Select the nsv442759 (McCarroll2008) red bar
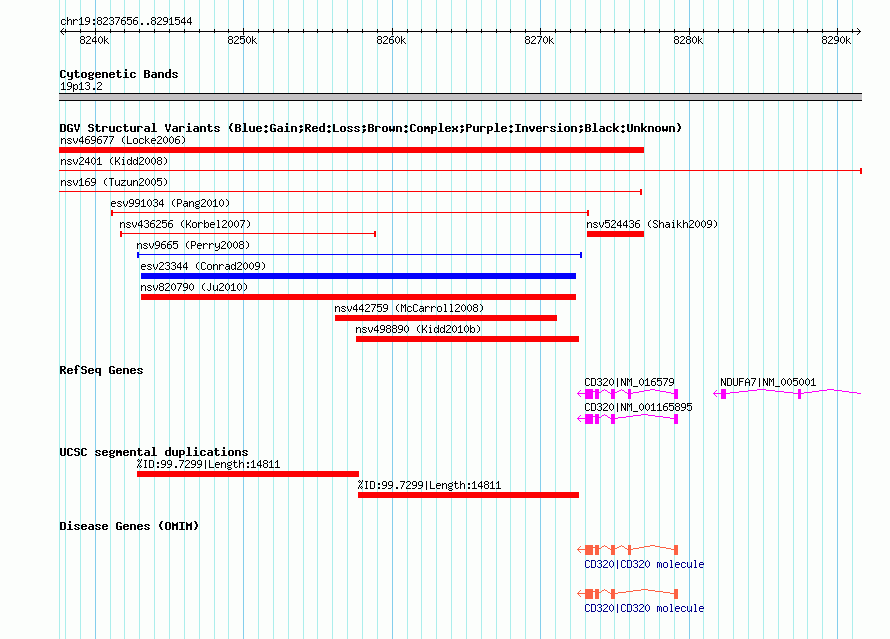Screen dimensions: 890x639 [446, 318]
